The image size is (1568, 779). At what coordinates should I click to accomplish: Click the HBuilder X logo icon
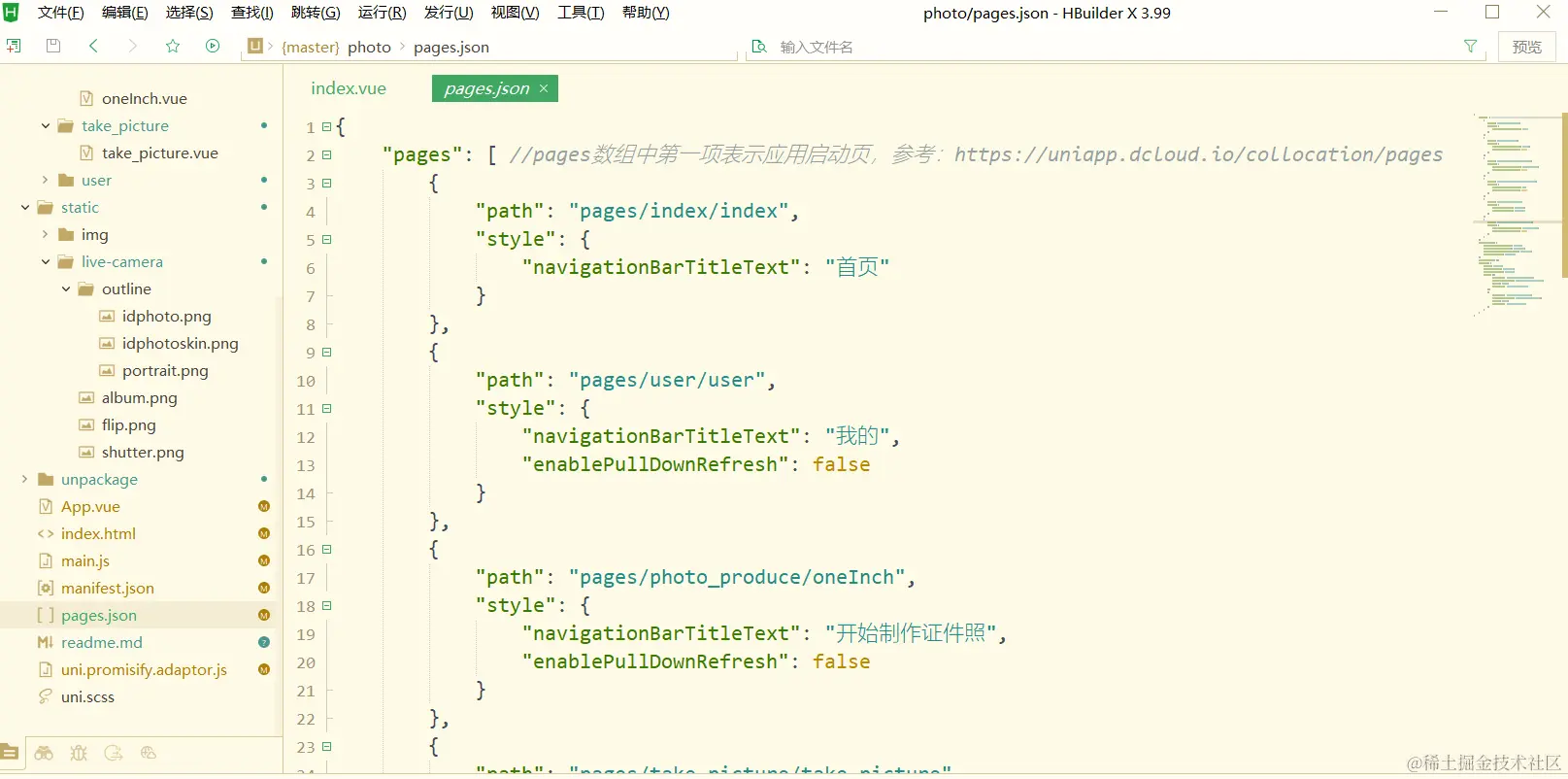coord(12,13)
